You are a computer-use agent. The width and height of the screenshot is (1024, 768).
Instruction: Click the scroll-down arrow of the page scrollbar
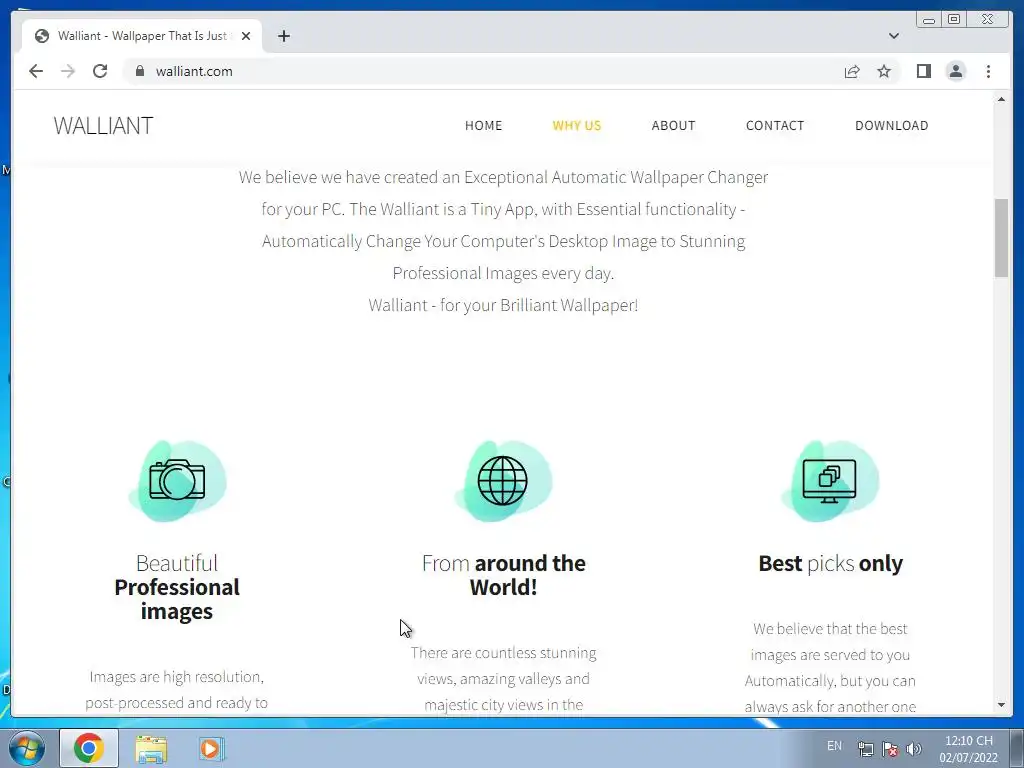(1001, 705)
